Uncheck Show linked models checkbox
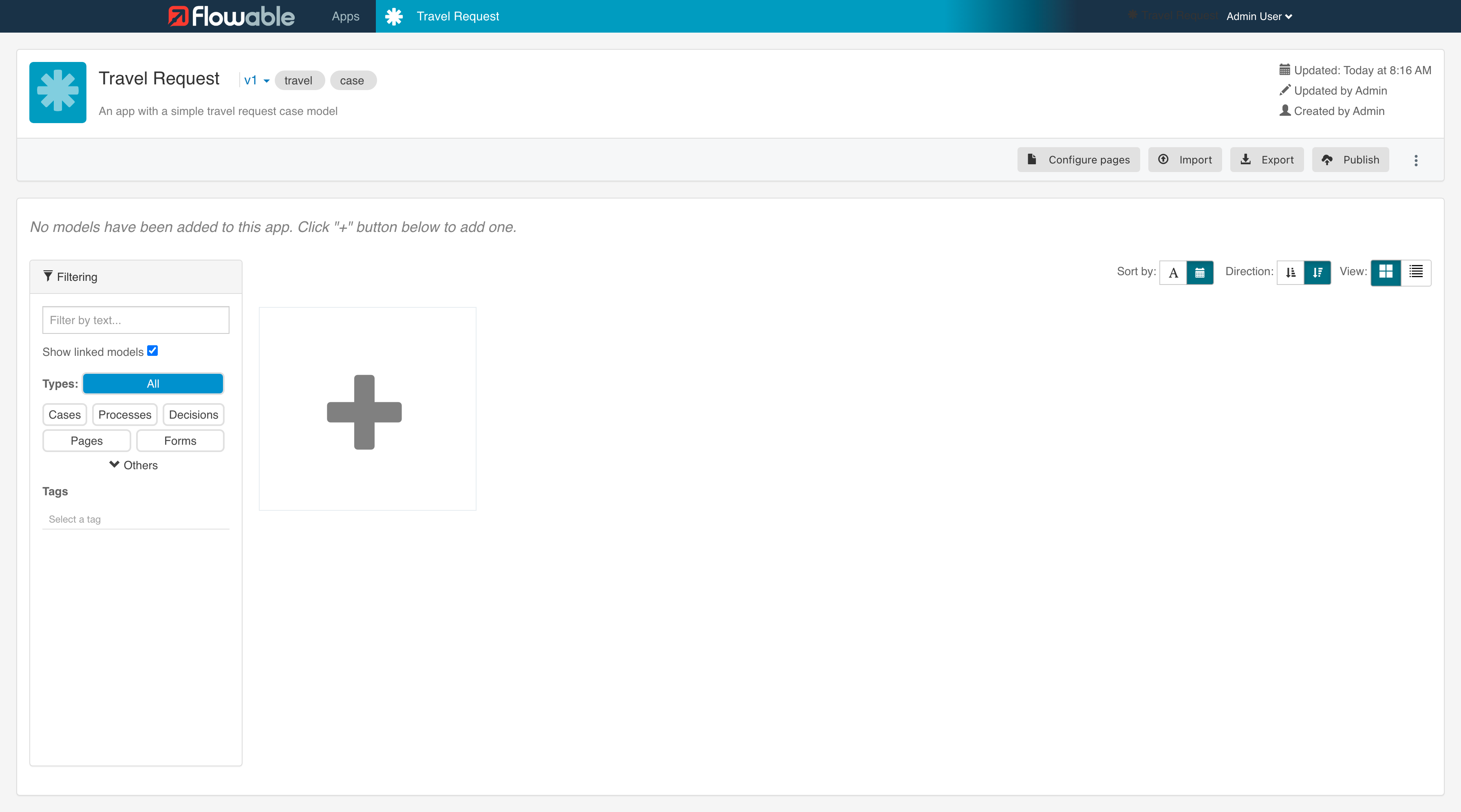This screenshot has height=812, width=1461. click(152, 351)
